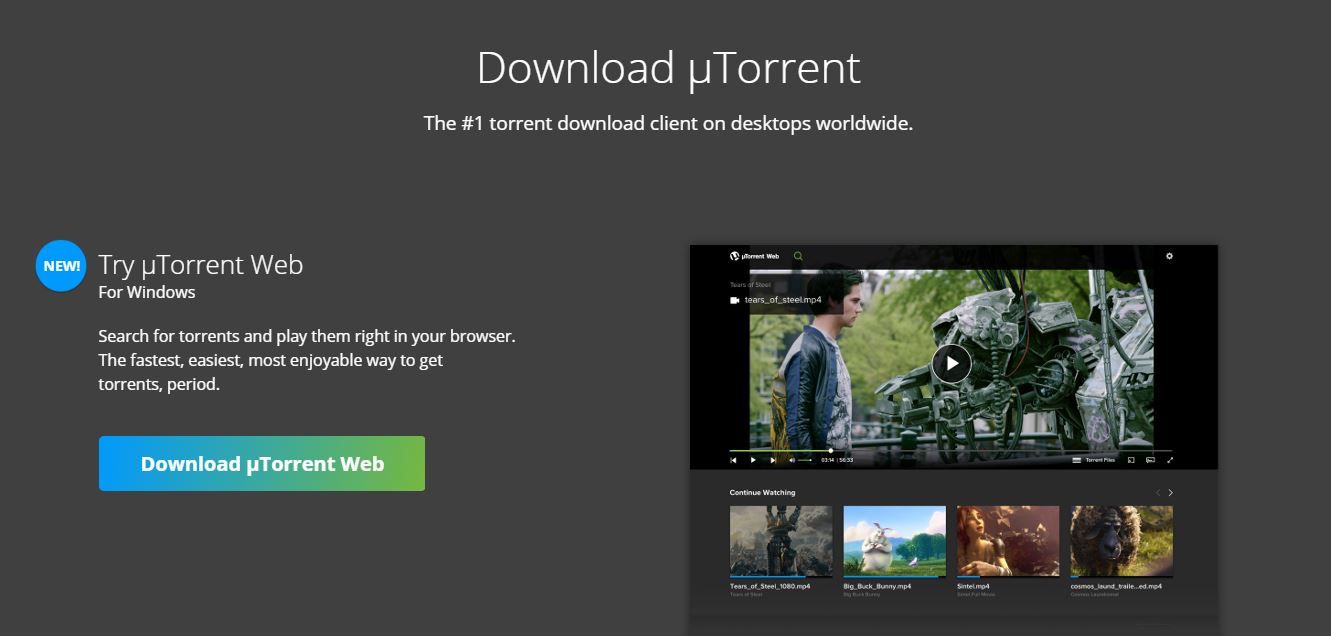1331x636 pixels.
Task: Click the left arrow in Continue Watching
Action: tap(1158, 492)
